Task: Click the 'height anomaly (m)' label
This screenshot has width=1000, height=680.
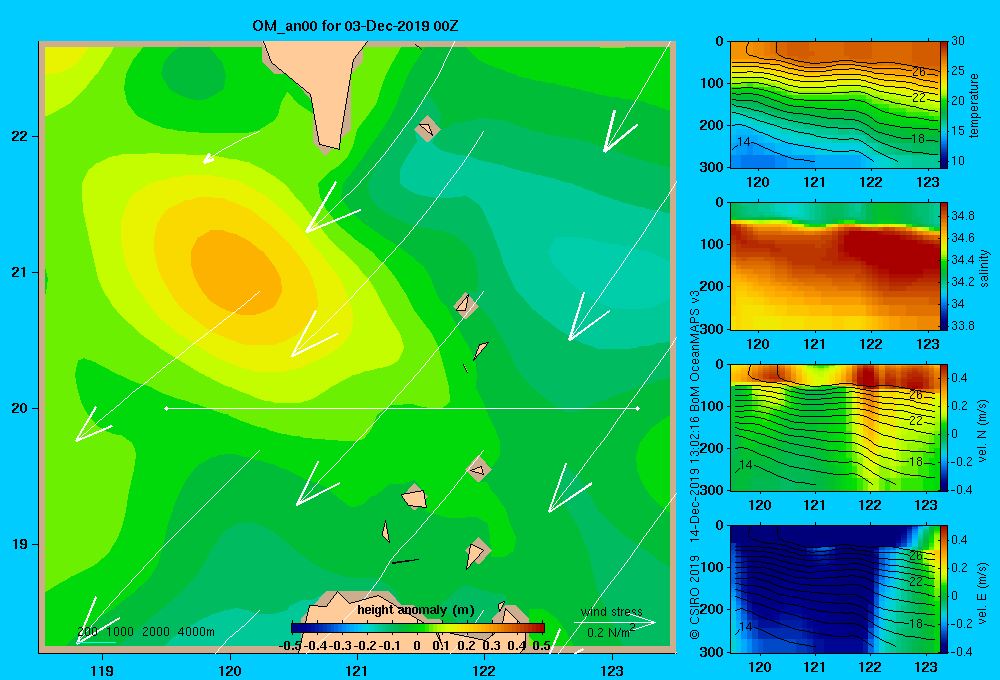Action: 416,610
